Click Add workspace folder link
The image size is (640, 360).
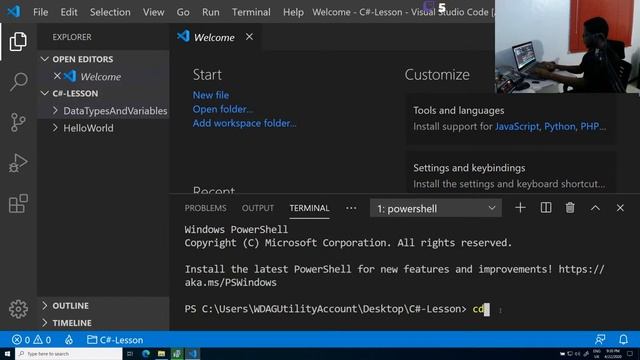pos(244,123)
